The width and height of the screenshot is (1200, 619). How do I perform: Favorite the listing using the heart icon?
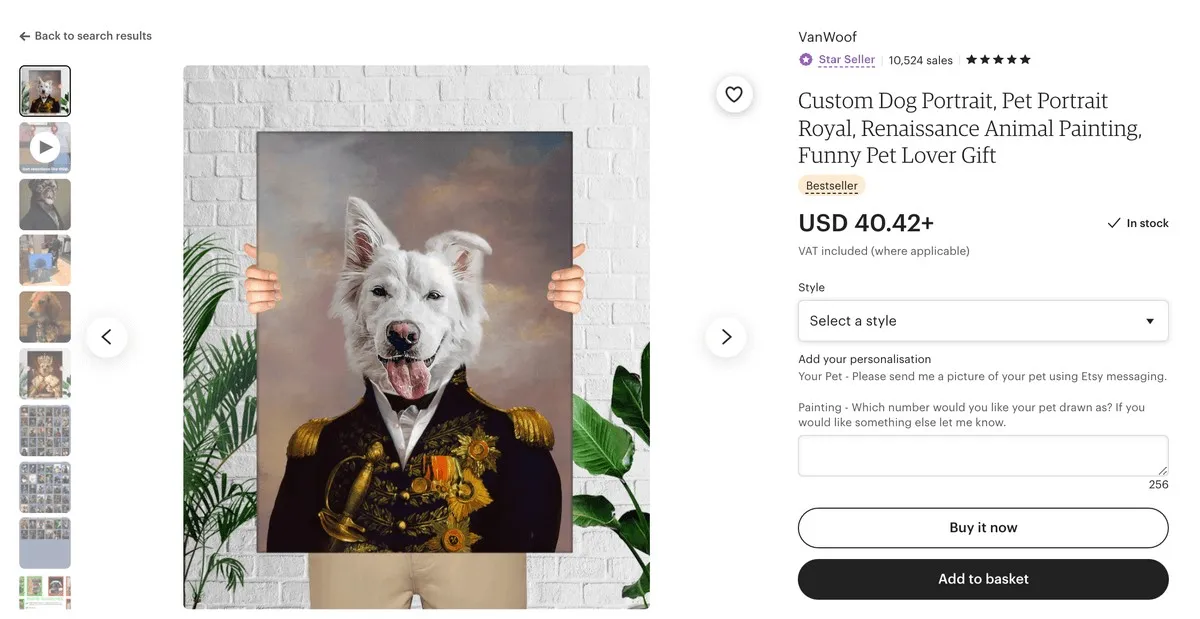pos(734,94)
